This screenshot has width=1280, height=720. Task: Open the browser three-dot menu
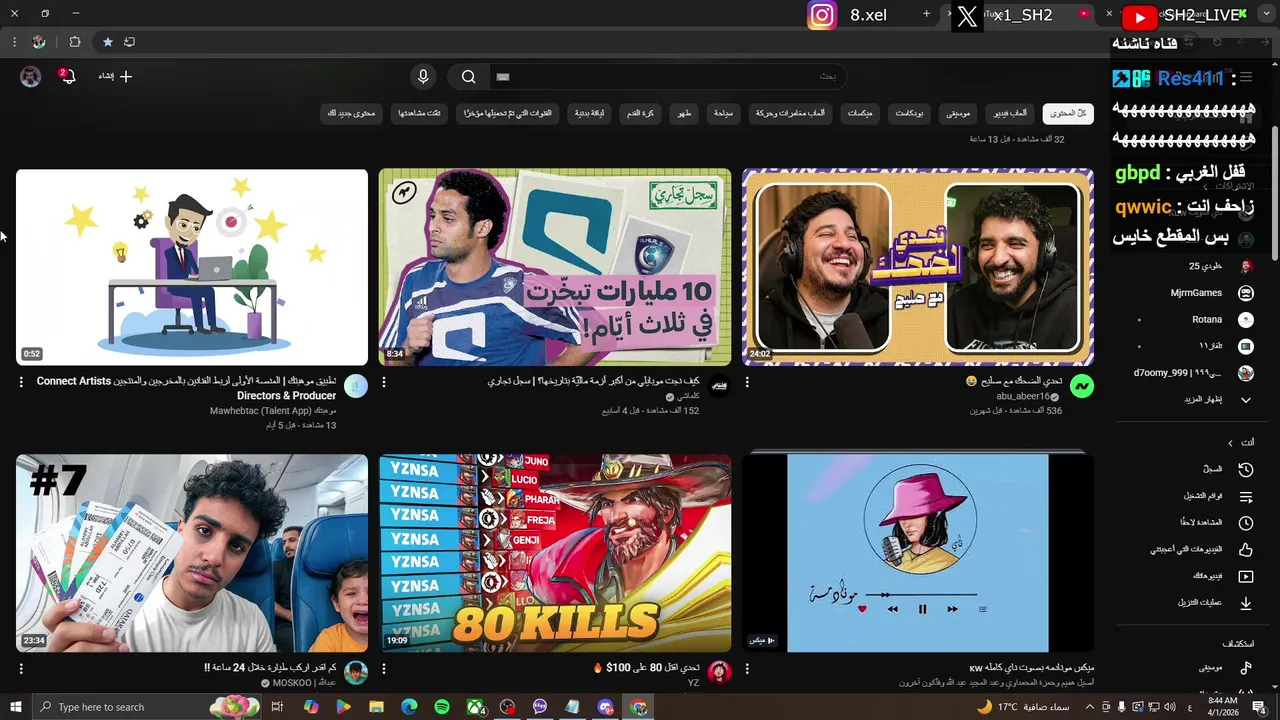[x=14, y=42]
